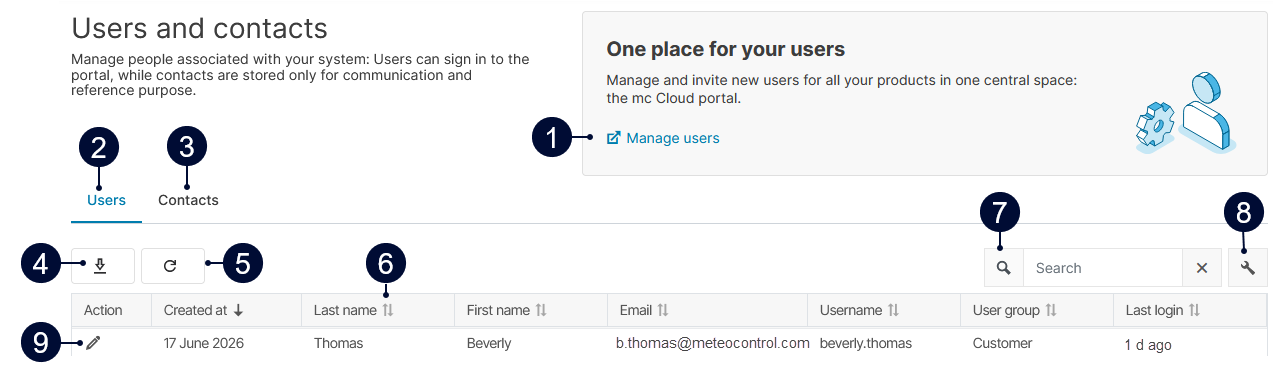The height and width of the screenshot is (378, 1273).
Task: Click the Last name header label
Action: click(x=345, y=311)
